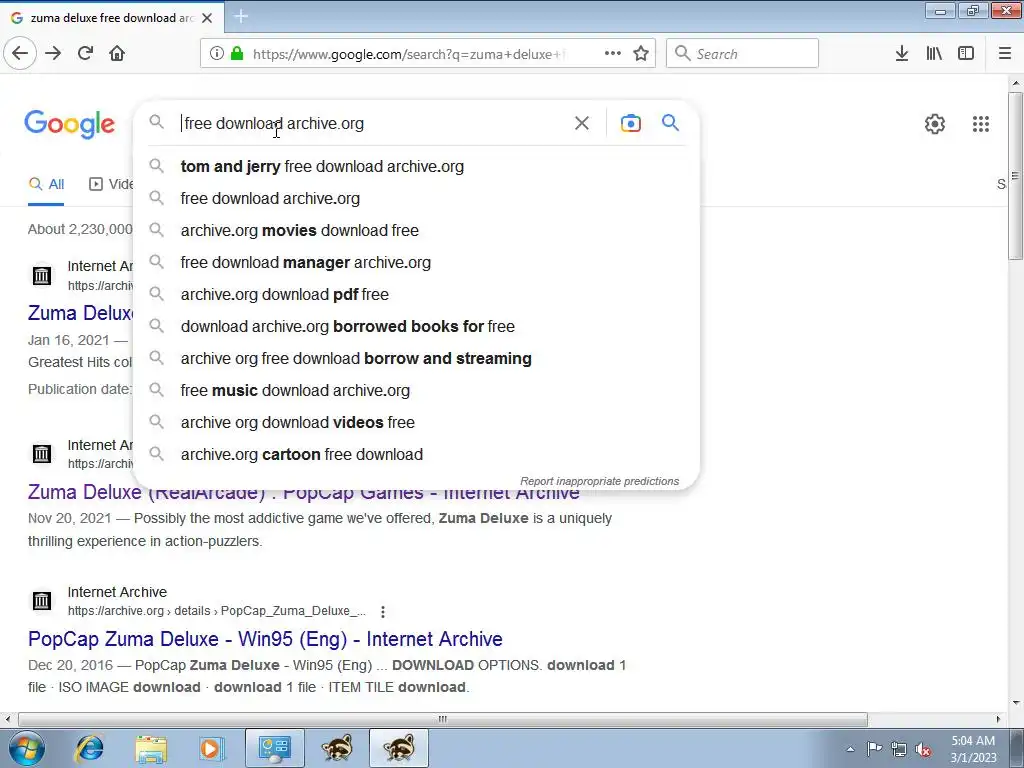Go back to the previous page
This screenshot has height=768, width=1024.
(20, 54)
